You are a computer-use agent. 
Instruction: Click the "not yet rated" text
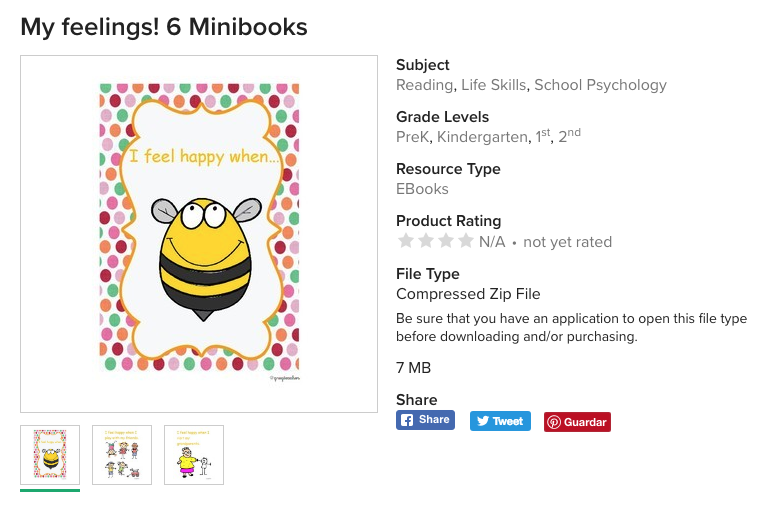567,242
